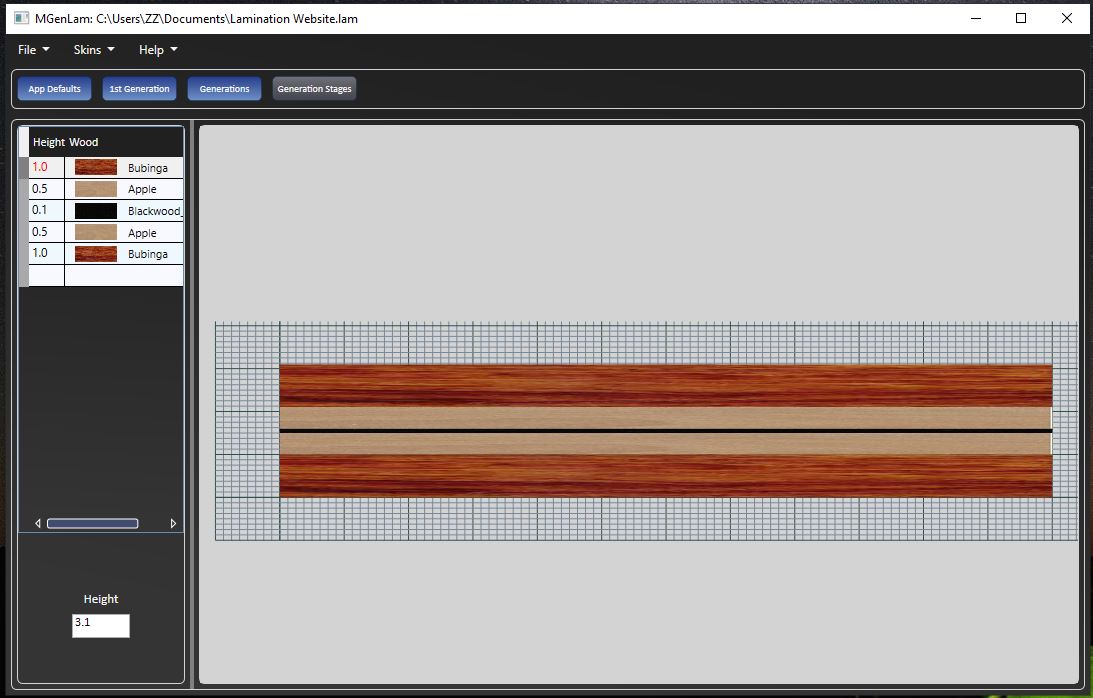The image size is (1093, 698).
Task: Click the empty new row in wood table
Action: point(105,276)
